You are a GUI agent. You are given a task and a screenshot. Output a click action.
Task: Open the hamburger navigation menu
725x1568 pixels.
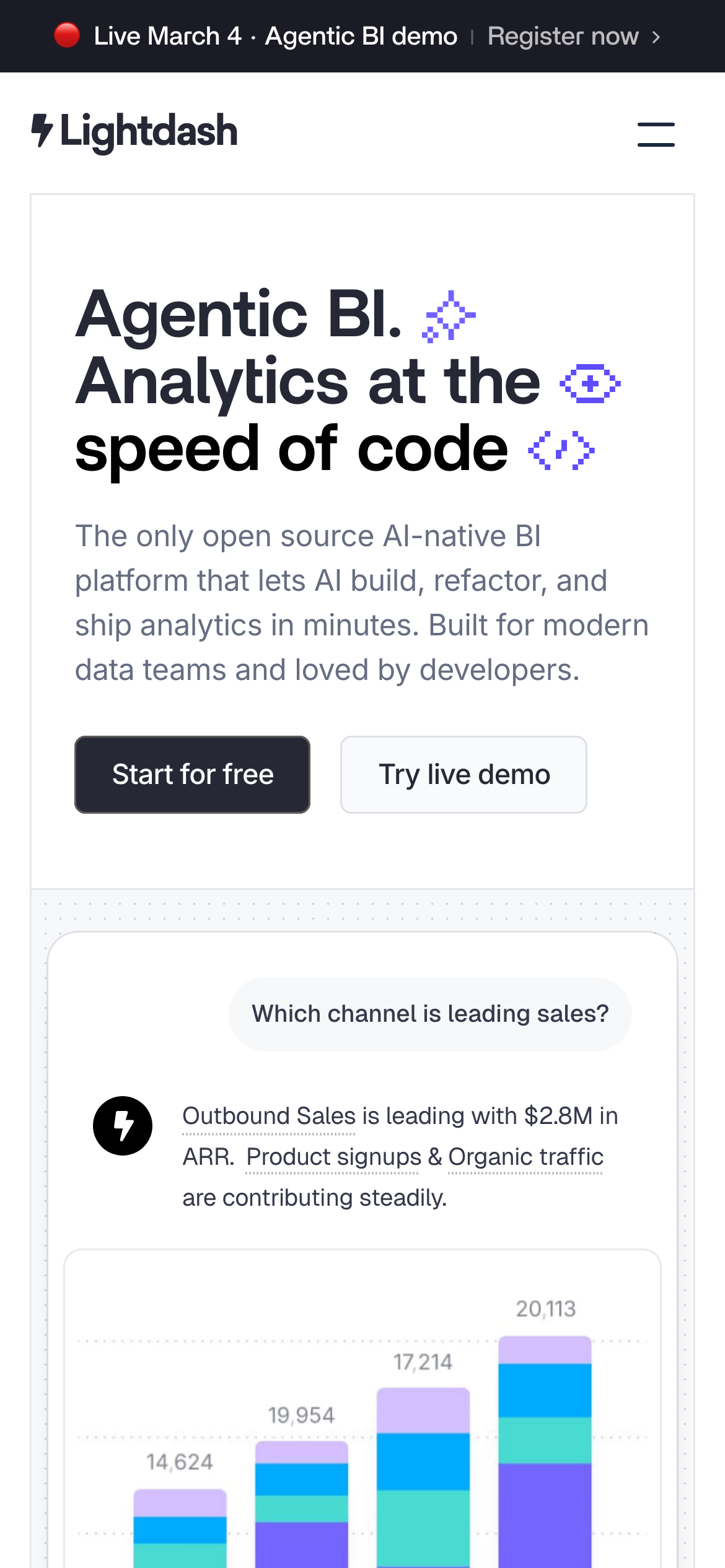(656, 134)
